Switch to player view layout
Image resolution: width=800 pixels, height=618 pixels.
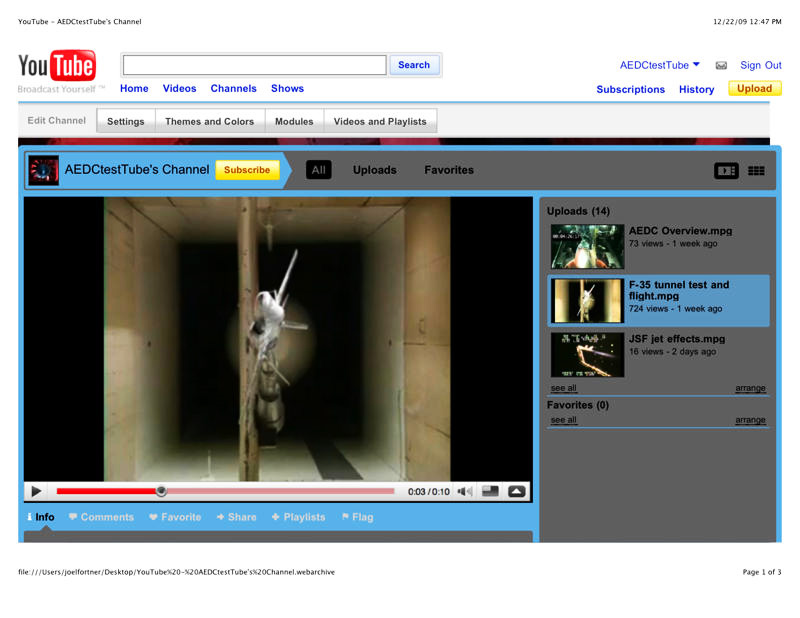coord(726,171)
